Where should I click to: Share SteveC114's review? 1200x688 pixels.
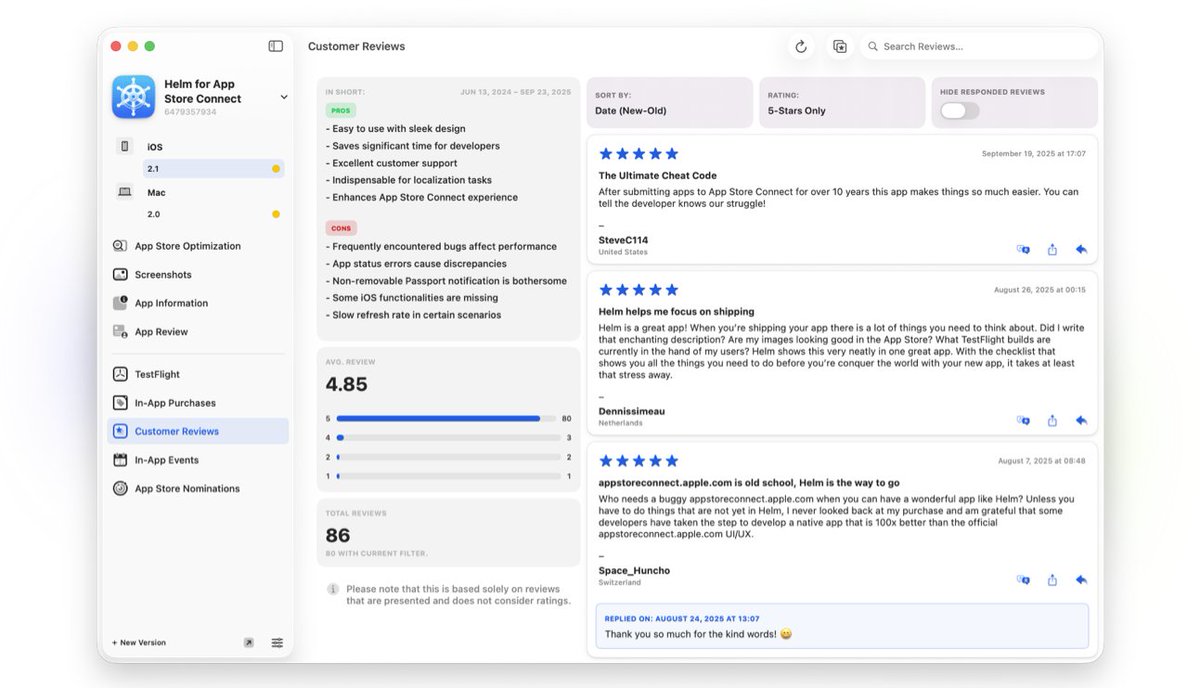[x=1052, y=249]
